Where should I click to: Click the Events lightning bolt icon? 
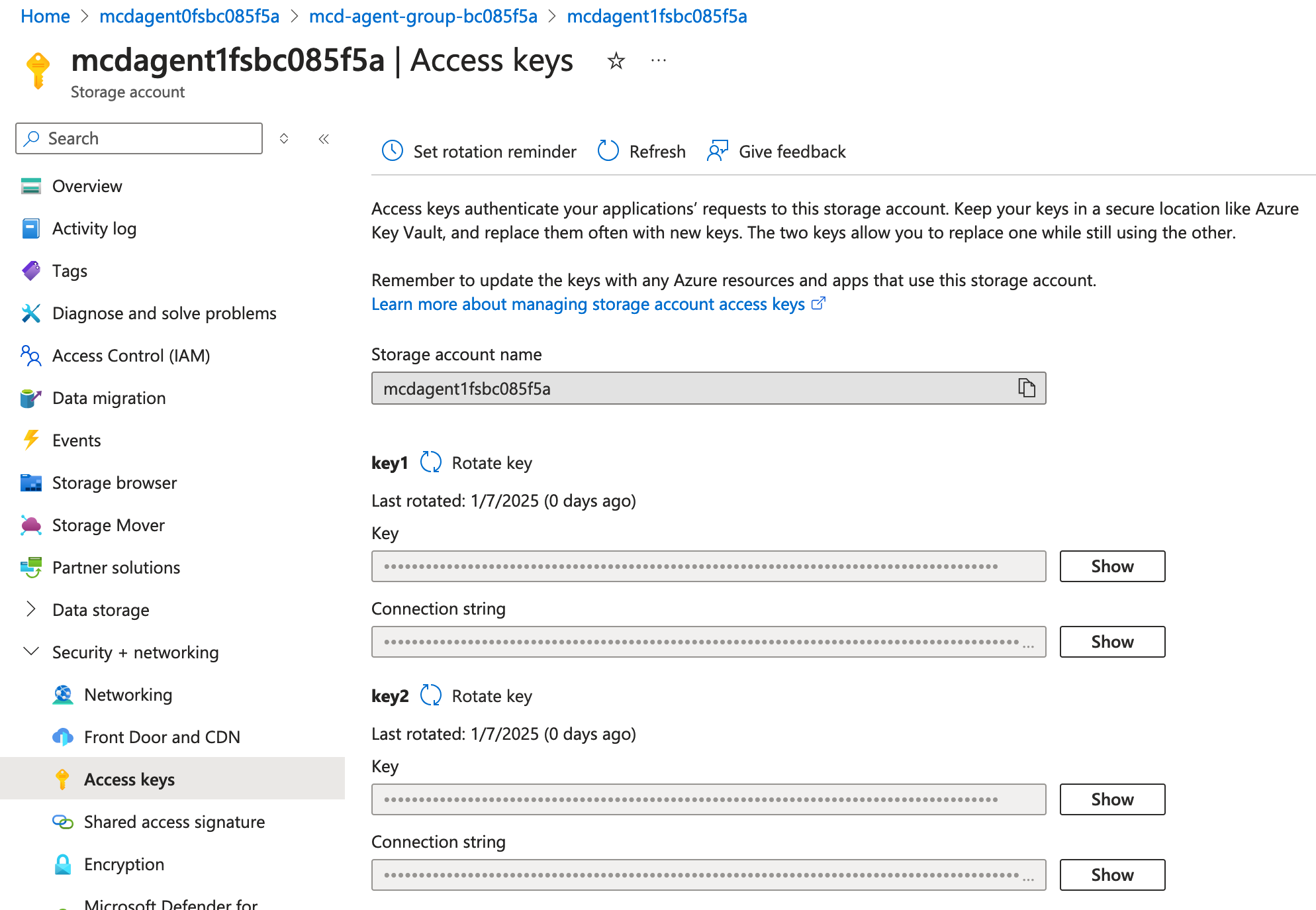click(31, 440)
